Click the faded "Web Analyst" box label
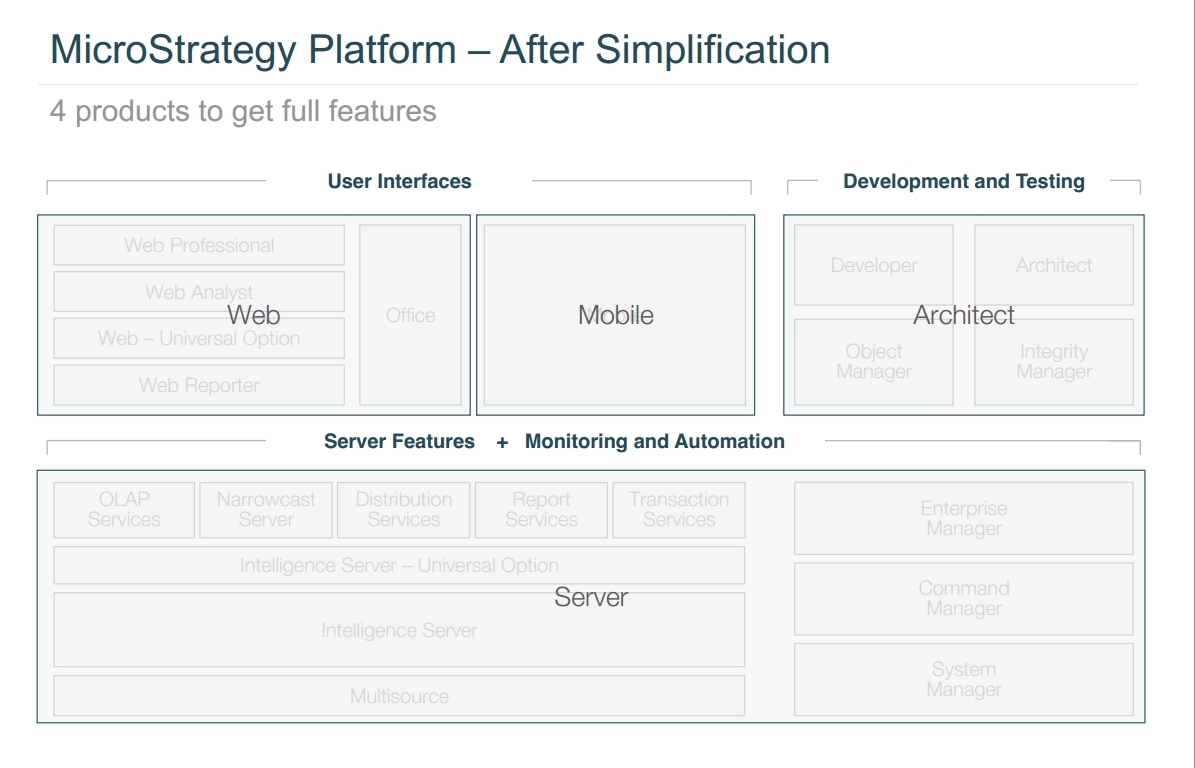 [199, 292]
